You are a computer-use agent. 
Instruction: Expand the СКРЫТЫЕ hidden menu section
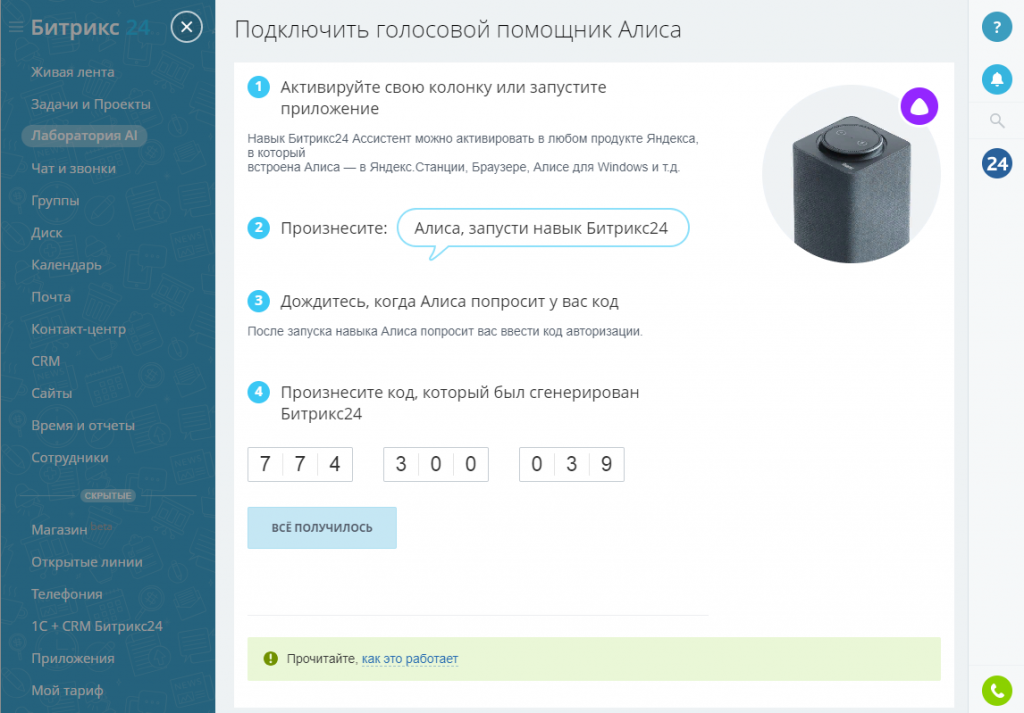coord(108,495)
